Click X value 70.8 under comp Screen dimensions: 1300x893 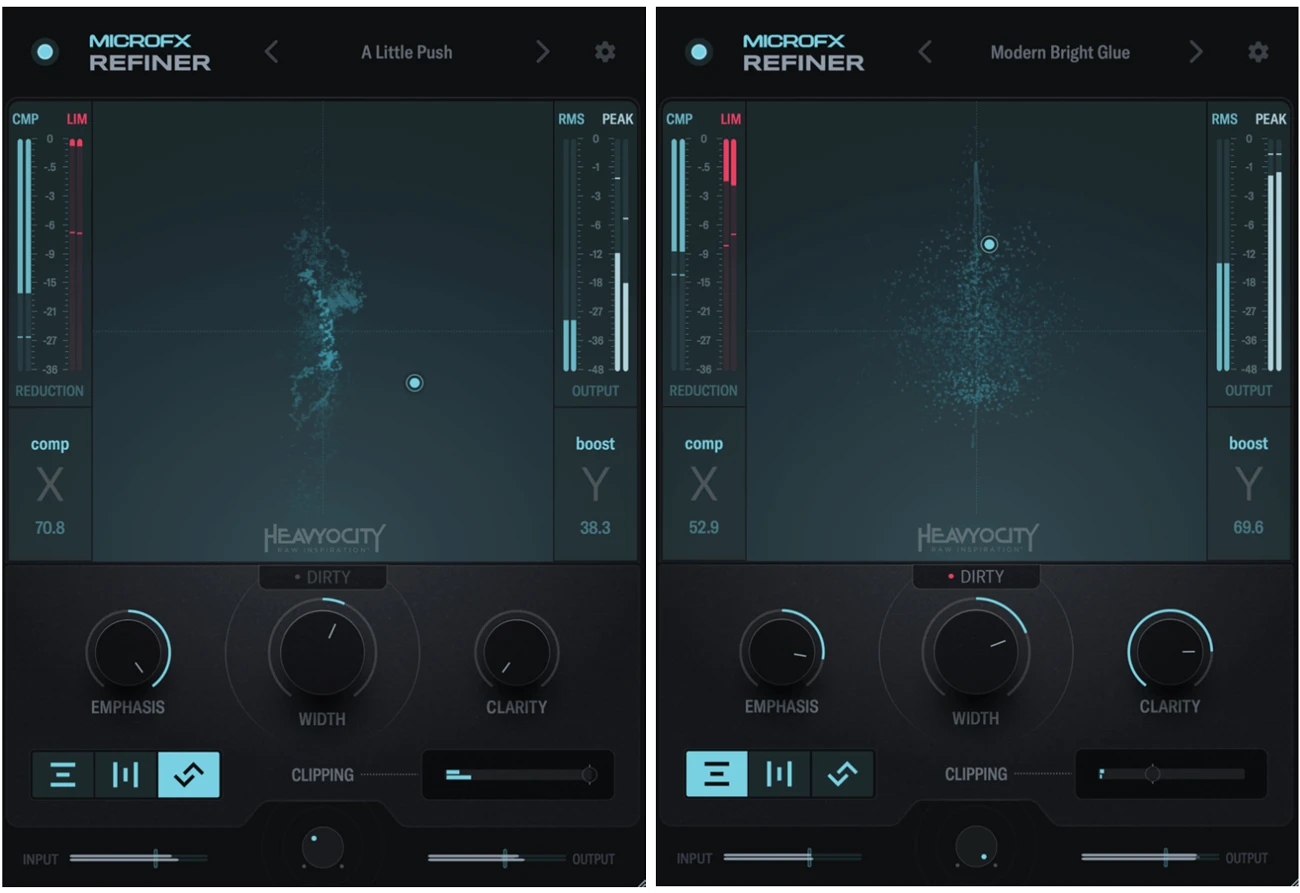[x=50, y=527]
